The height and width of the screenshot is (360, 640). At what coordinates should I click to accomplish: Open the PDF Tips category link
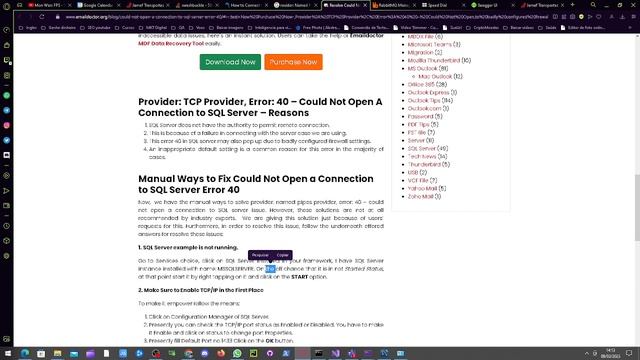(x=418, y=124)
